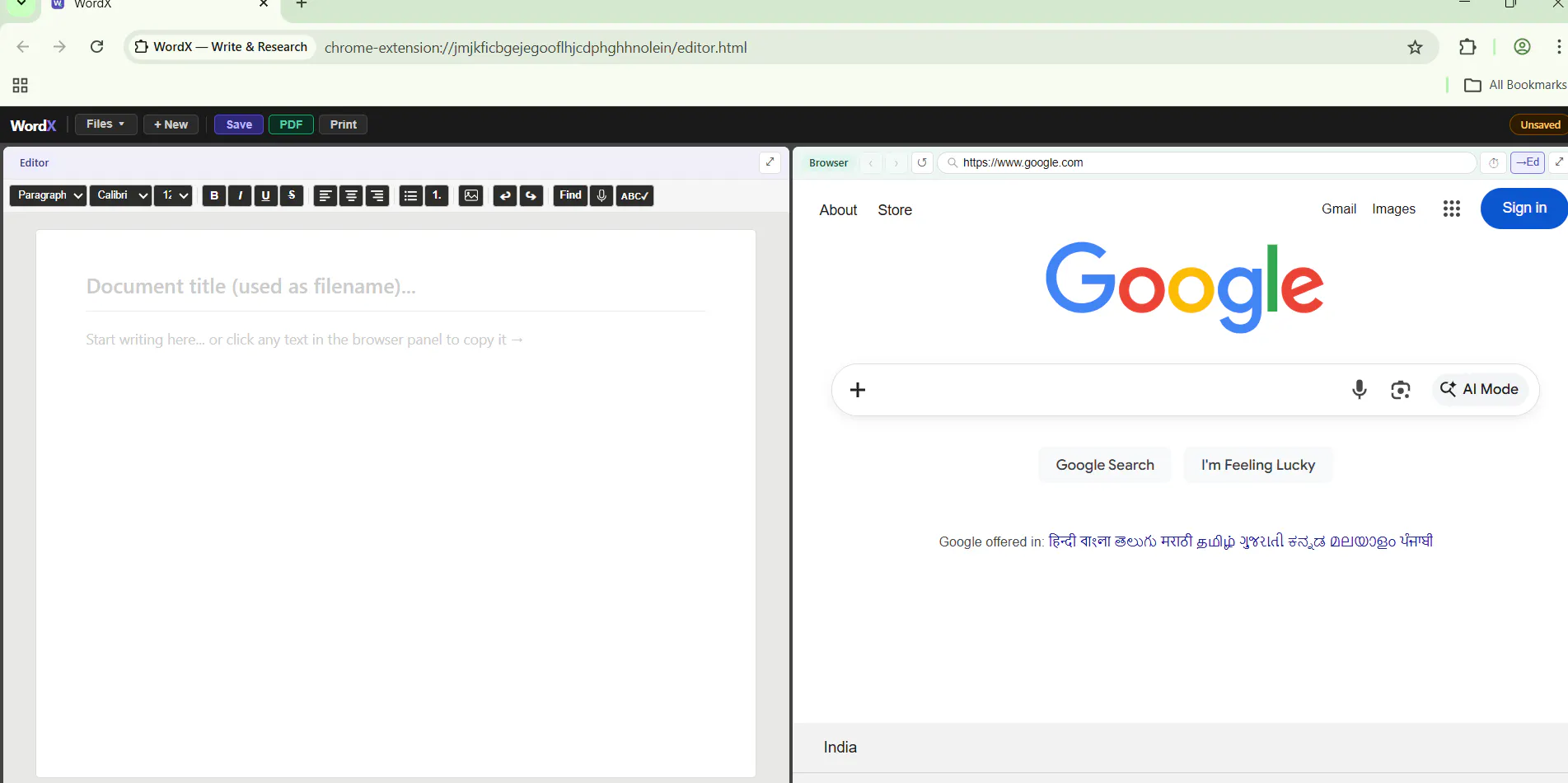1568x783 pixels.
Task: Bookmark this page with the star icon
Action: tap(1415, 47)
